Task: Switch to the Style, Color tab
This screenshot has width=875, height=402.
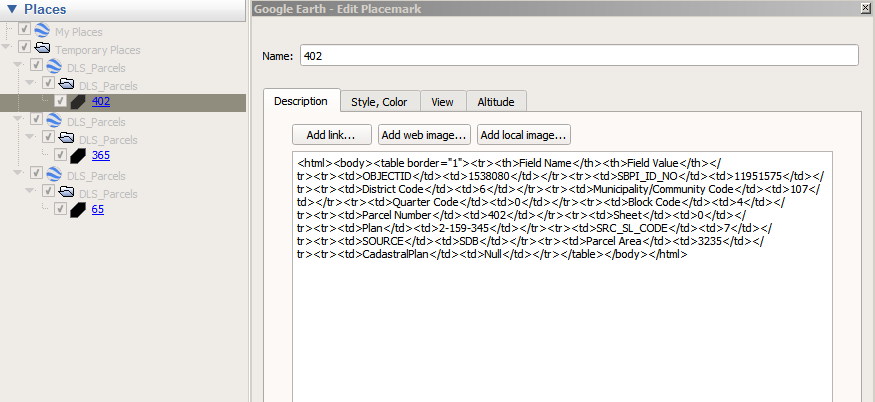Action: point(379,101)
